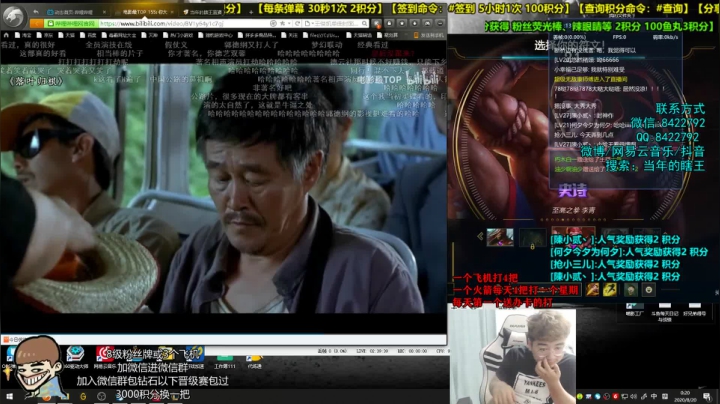The width and height of the screenshot is (720, 404).
Task: Open the 百度 bookmark
Action: [89, 35]
